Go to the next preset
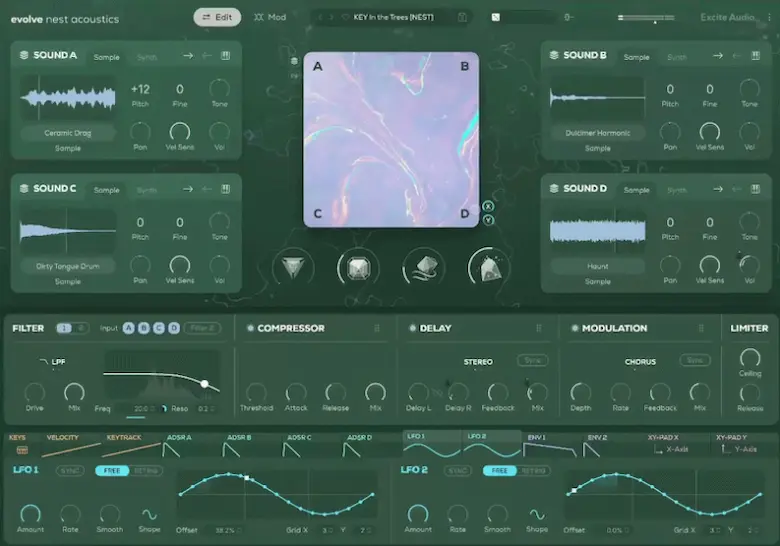Image resolution: width=780 pixels, height=546 pixels. [x=331, y=17]
